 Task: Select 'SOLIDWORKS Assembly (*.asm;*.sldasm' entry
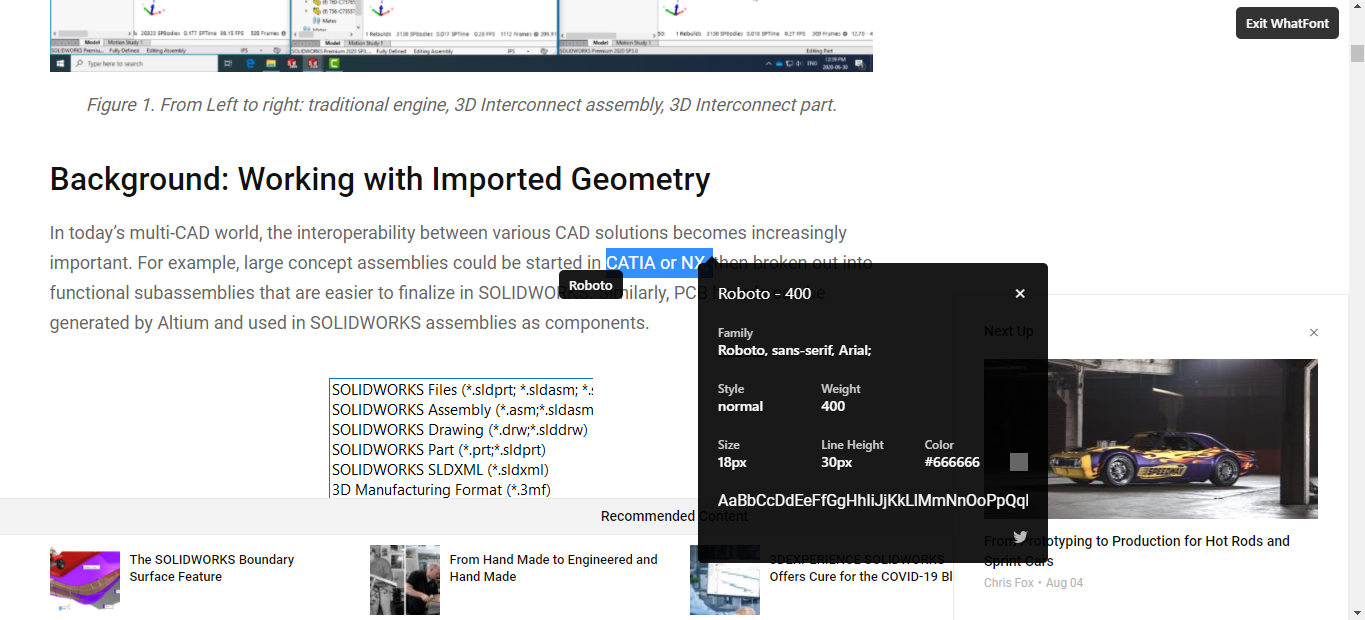(x=462, y=410)
